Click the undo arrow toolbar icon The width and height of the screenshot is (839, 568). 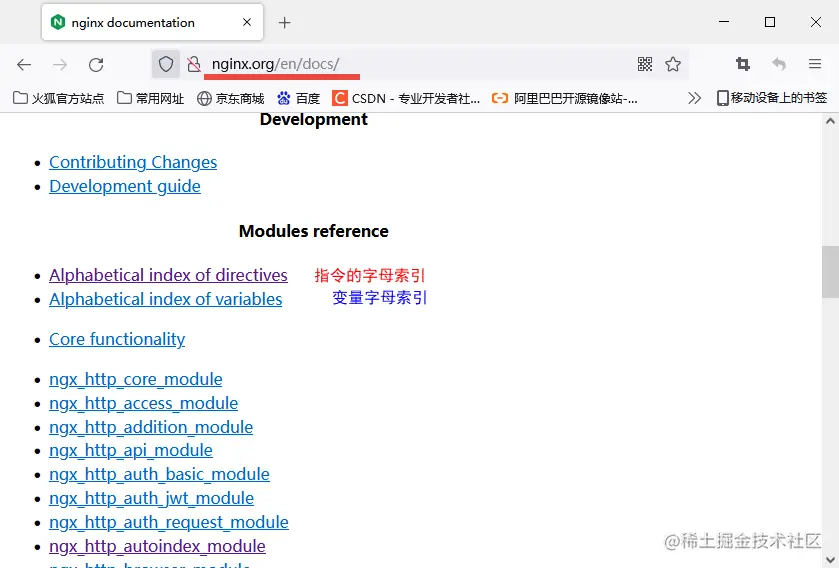[779, 64]
